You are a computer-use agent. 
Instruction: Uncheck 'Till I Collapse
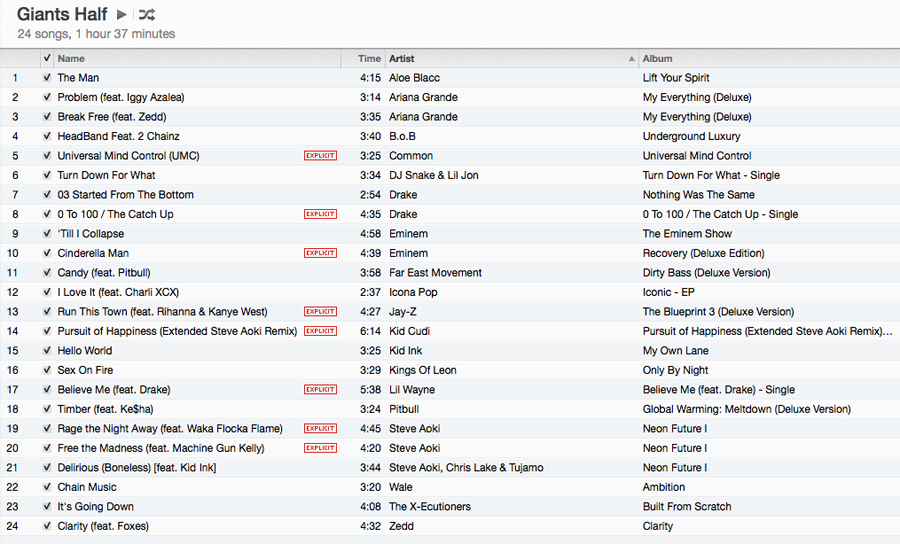pyautogui.click(x=47, y=234)
